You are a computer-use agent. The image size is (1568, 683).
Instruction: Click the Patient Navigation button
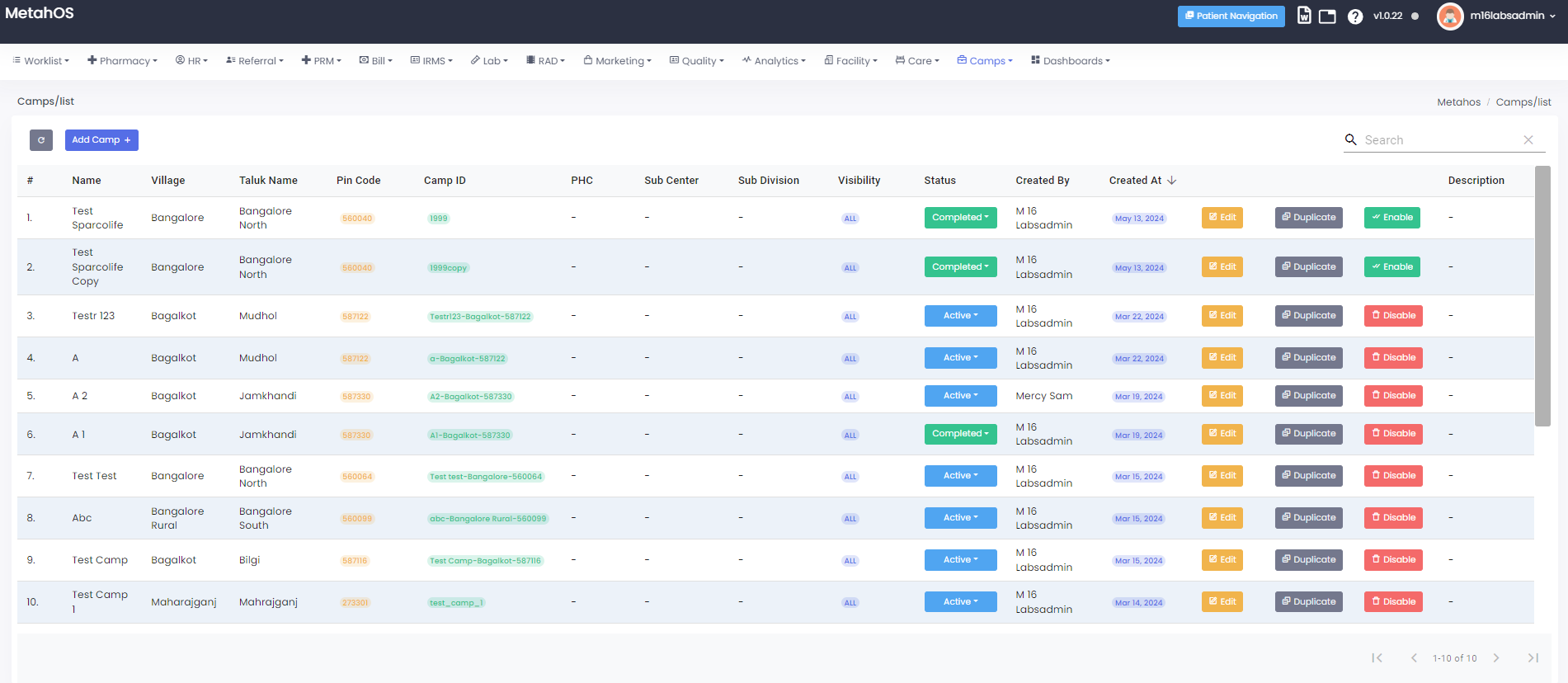[1231, 16]
